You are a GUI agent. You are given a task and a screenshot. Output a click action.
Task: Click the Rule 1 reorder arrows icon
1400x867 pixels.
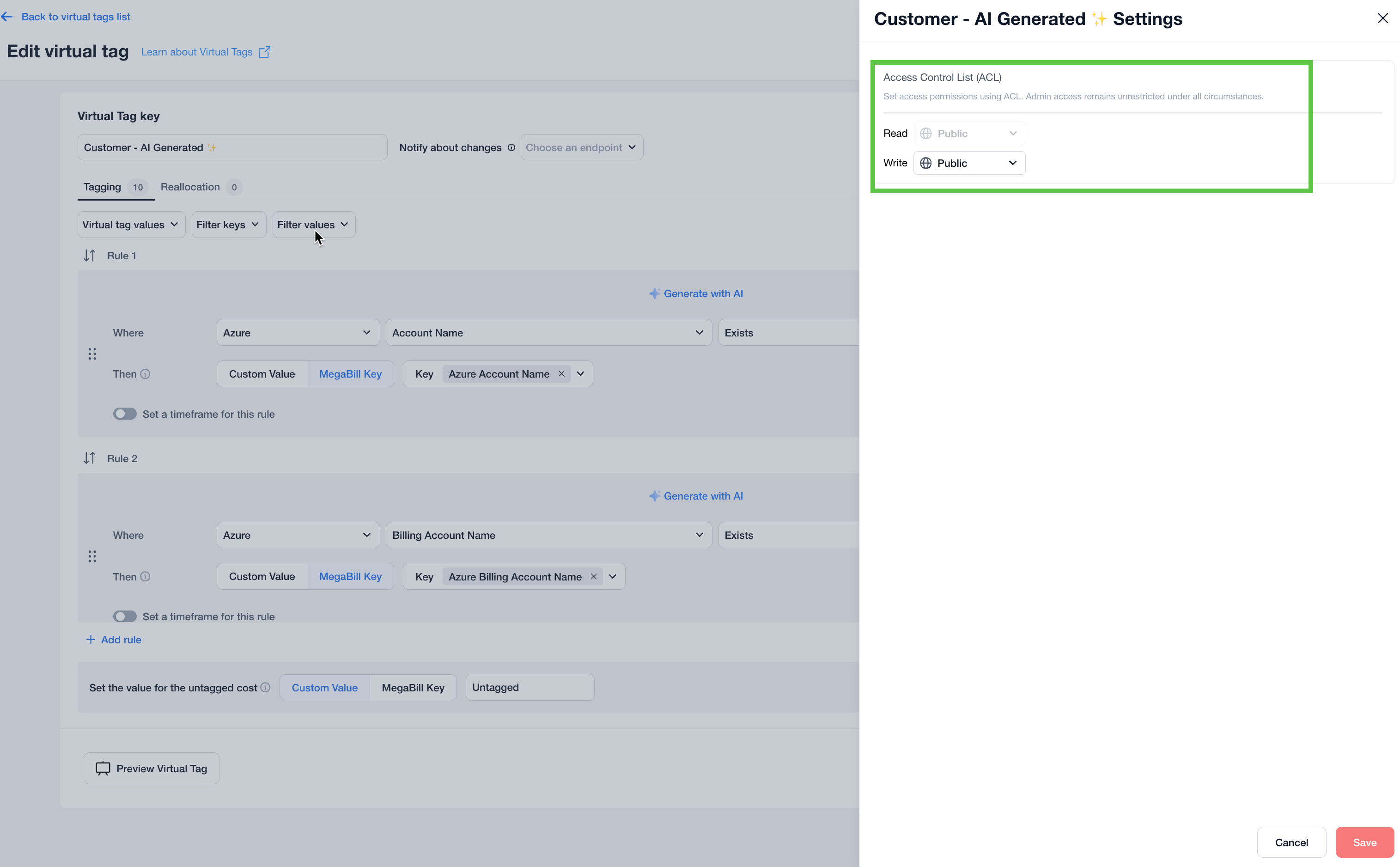(90, 256)
